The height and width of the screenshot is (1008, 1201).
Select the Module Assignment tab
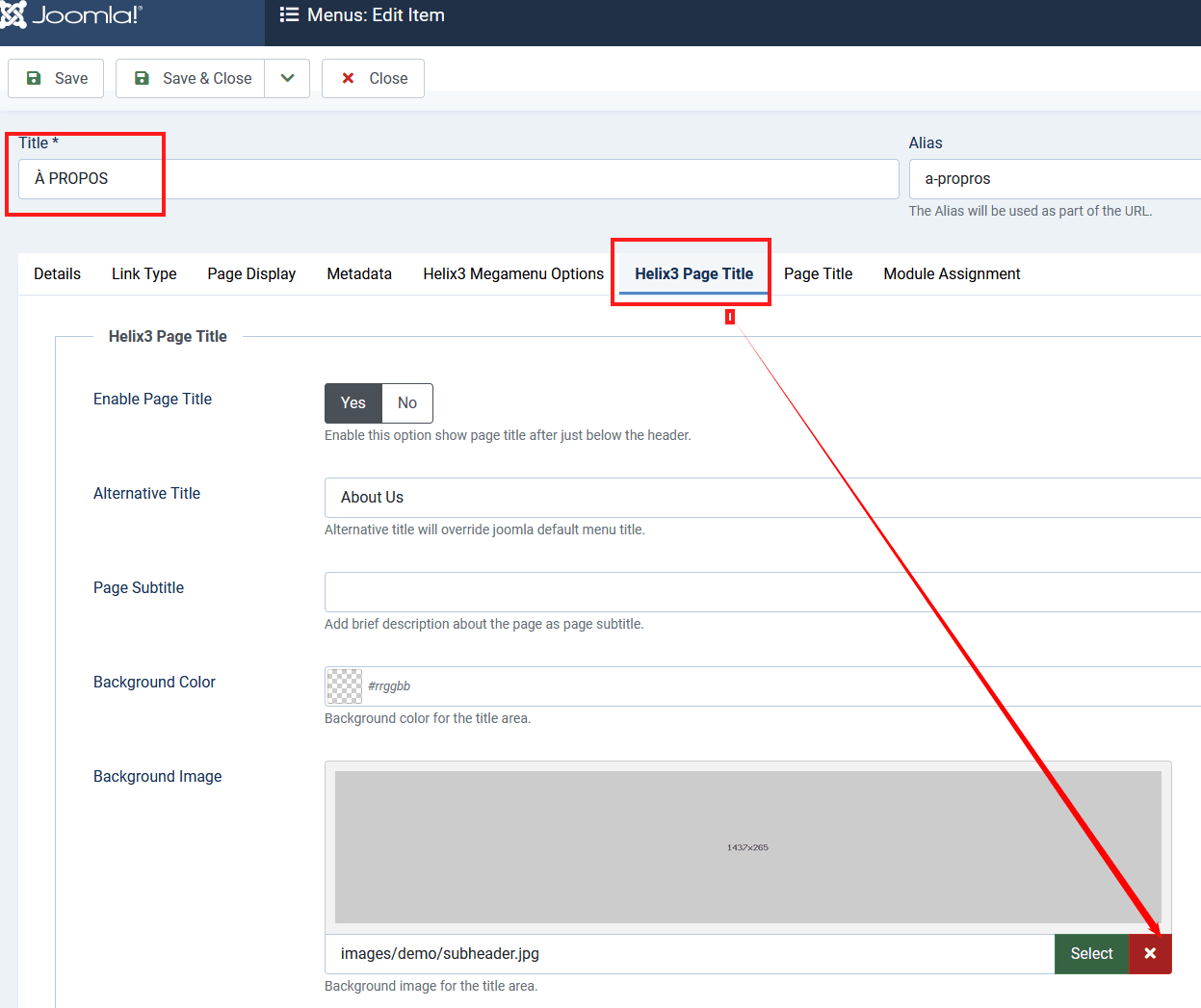(x=952, y=273)
